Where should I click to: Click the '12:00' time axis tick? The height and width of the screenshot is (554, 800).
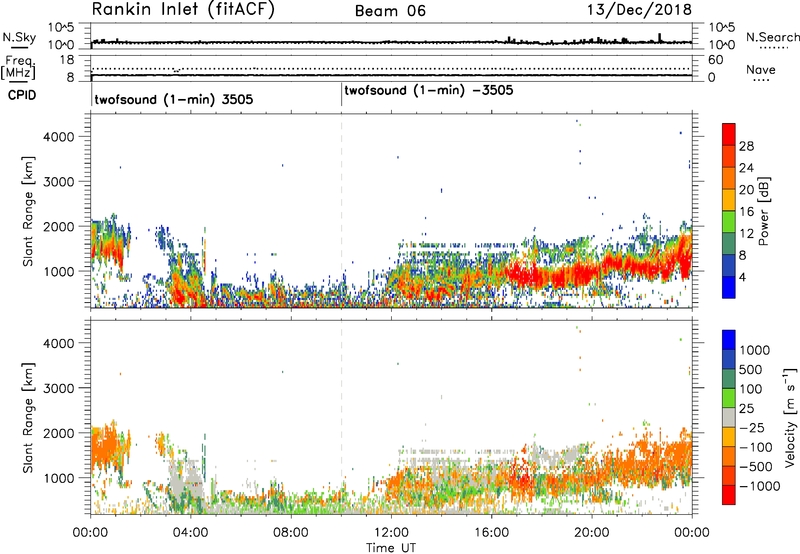[391, 533]
